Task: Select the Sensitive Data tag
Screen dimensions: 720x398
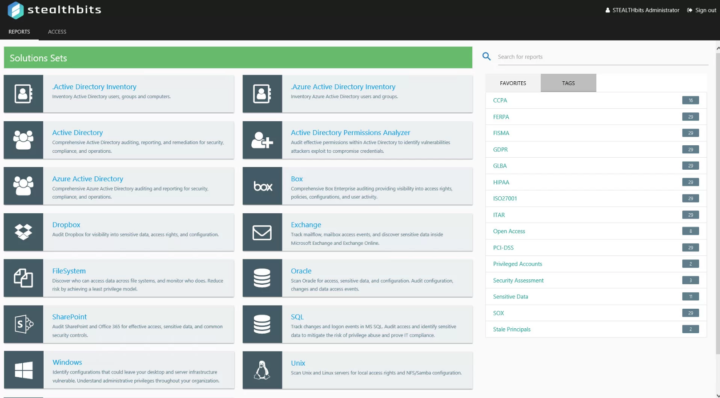Action: [510, 297]
